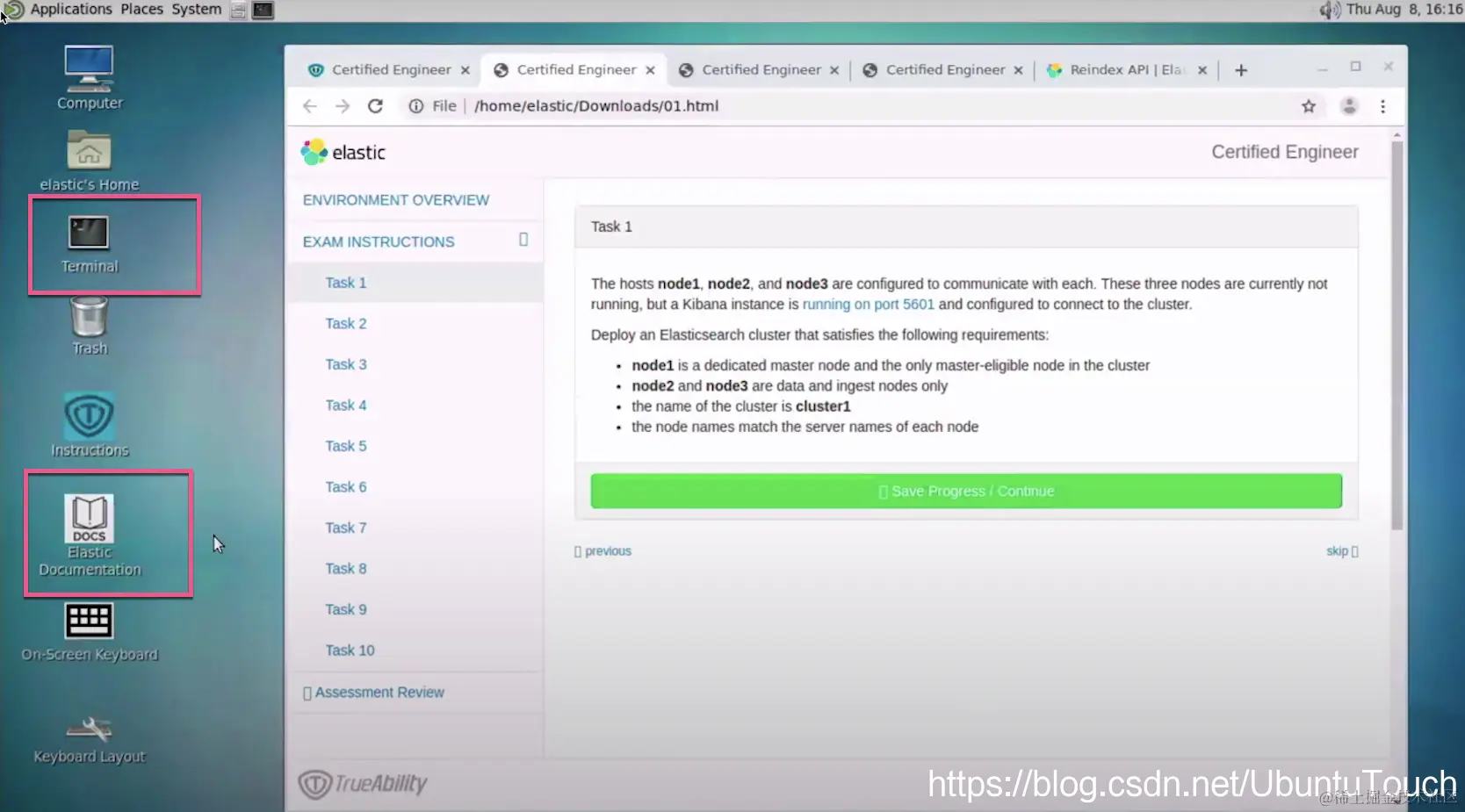1465x812 pixels.
Task: Click the terminal launcher in top panel
Action: click(263, 10)
